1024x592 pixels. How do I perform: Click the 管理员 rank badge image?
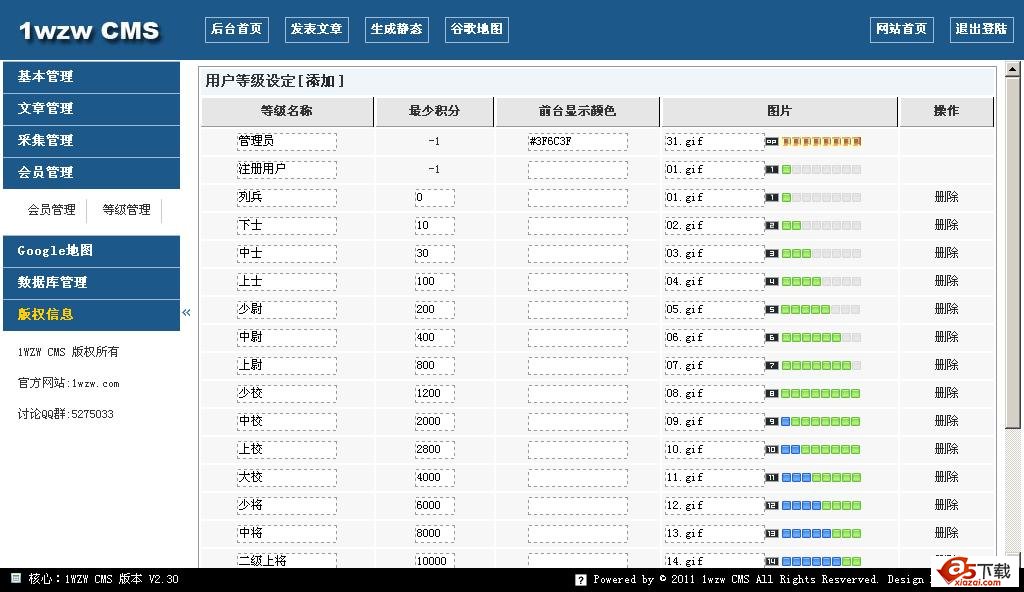click(x=813, y=142)
